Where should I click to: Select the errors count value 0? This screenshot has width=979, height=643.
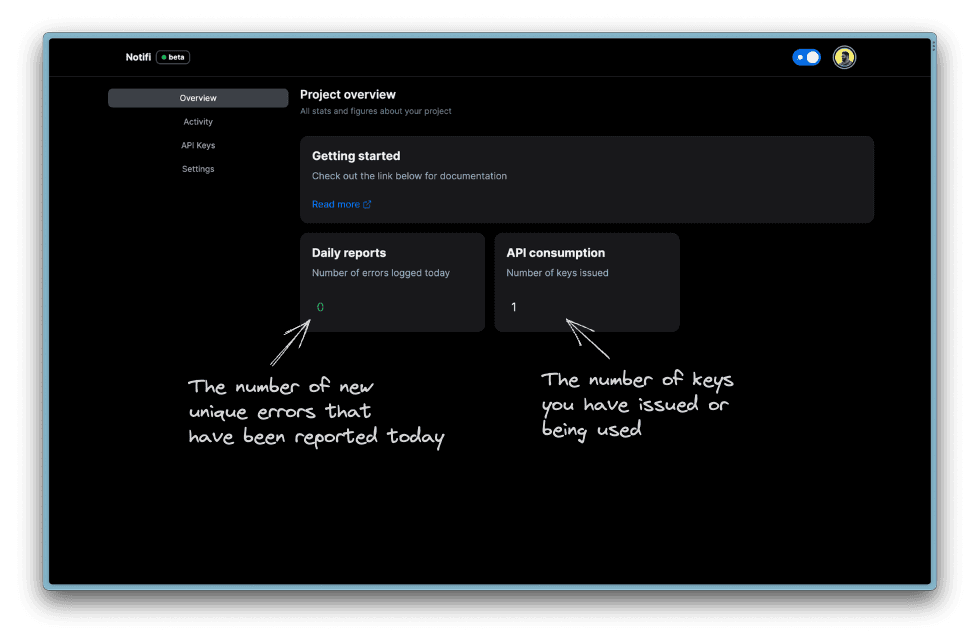click(x=320, y=307)
